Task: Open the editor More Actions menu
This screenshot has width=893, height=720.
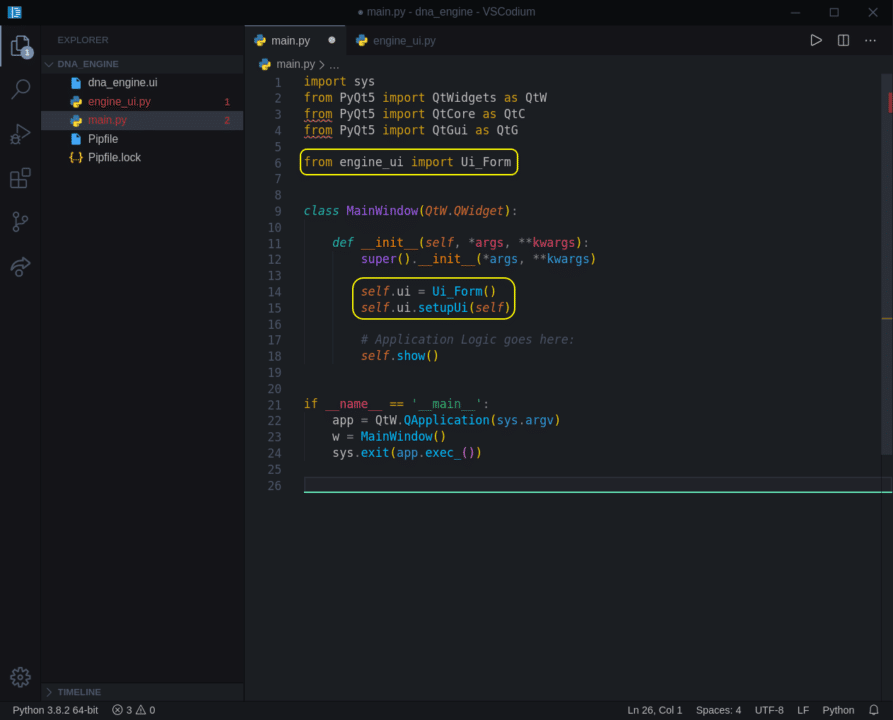Action: click(870, 40)
